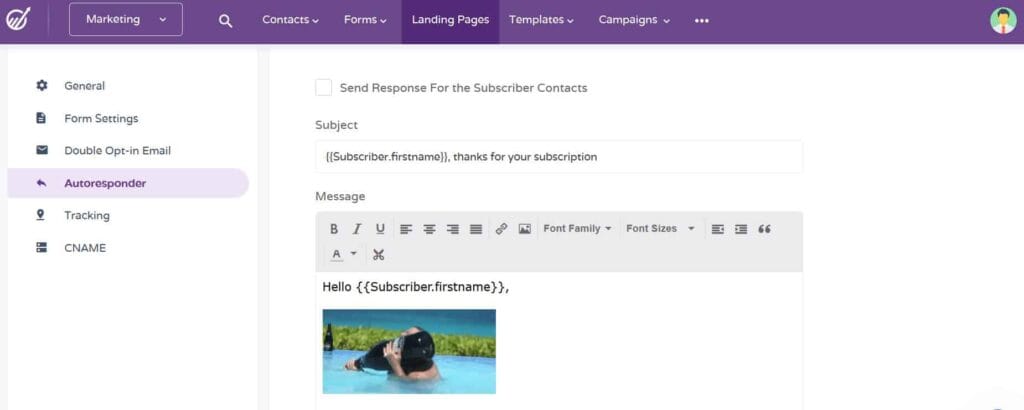Click the text color A icon
Screen dimensions: 1024x410
coord(336,255)
